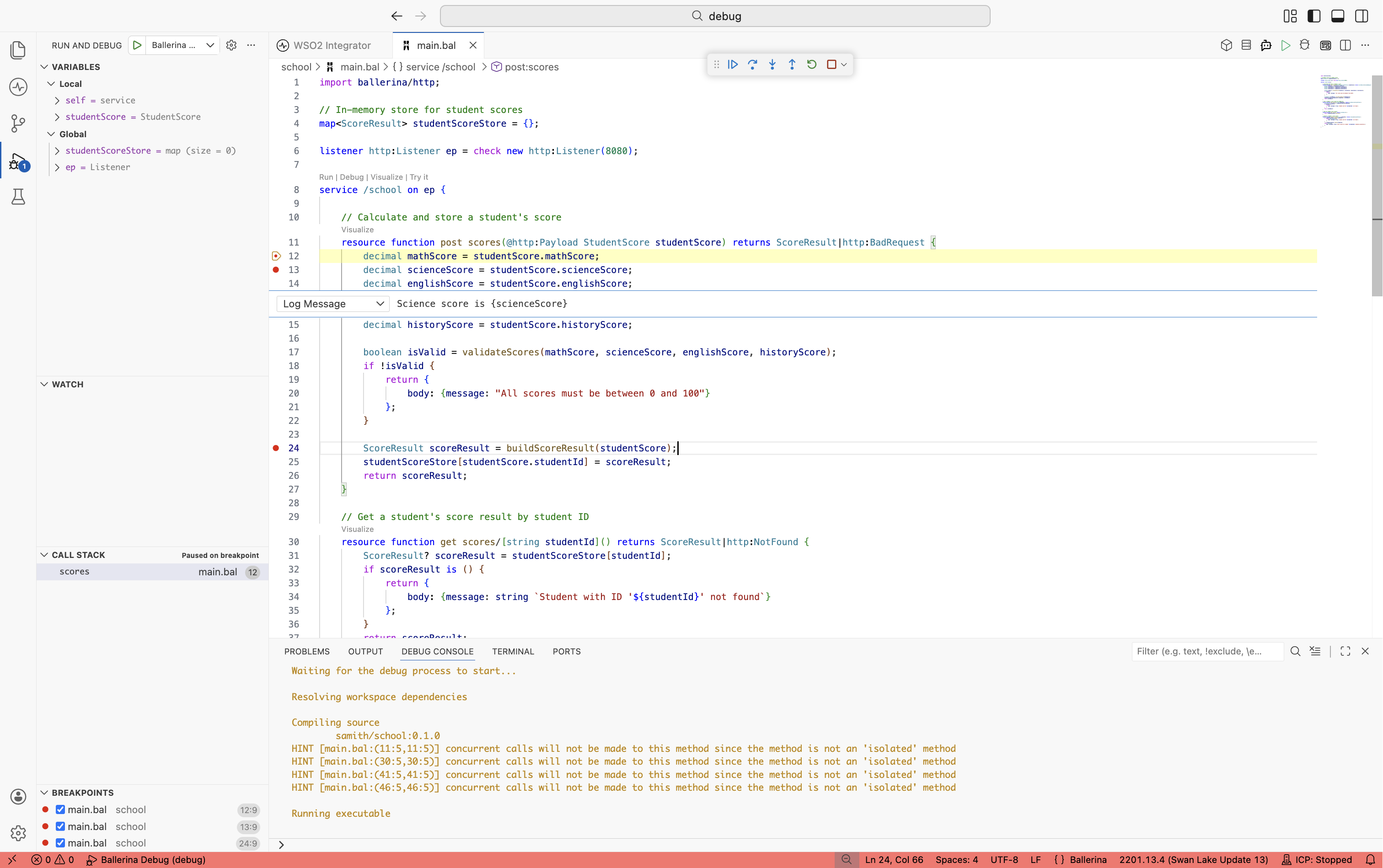Collapse the WATCH section

point(44,384)
